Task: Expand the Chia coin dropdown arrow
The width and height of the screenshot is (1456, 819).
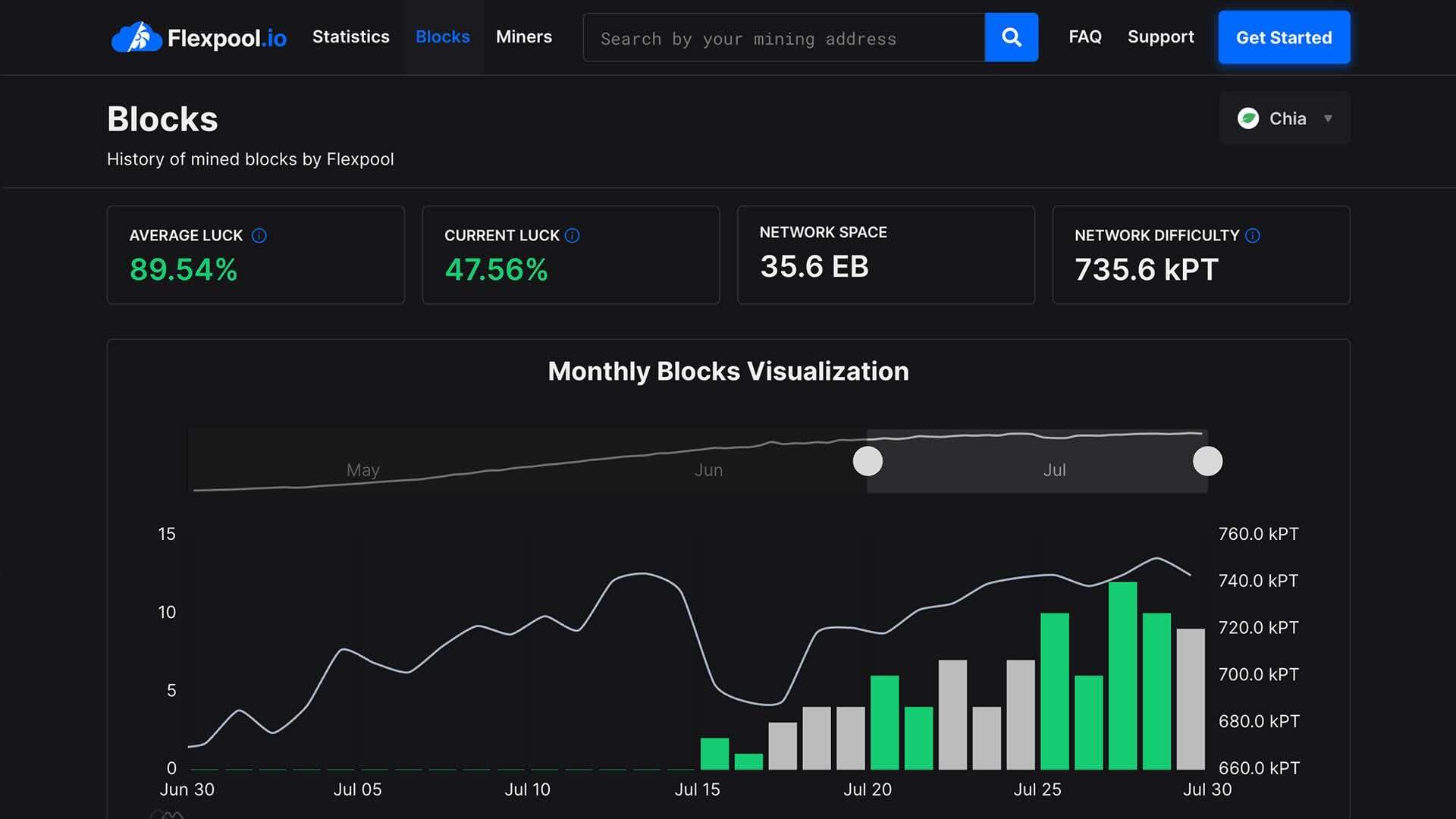Action: 1328,118
